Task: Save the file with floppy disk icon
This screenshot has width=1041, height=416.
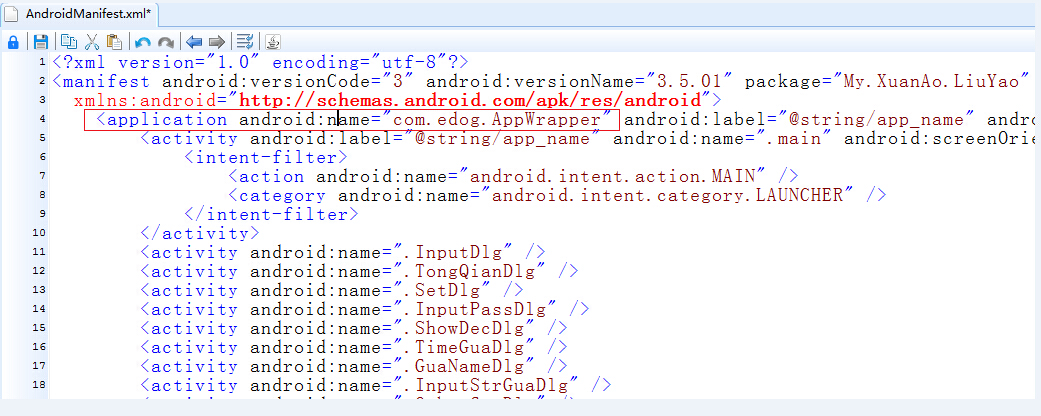Action: coord(41,42)
